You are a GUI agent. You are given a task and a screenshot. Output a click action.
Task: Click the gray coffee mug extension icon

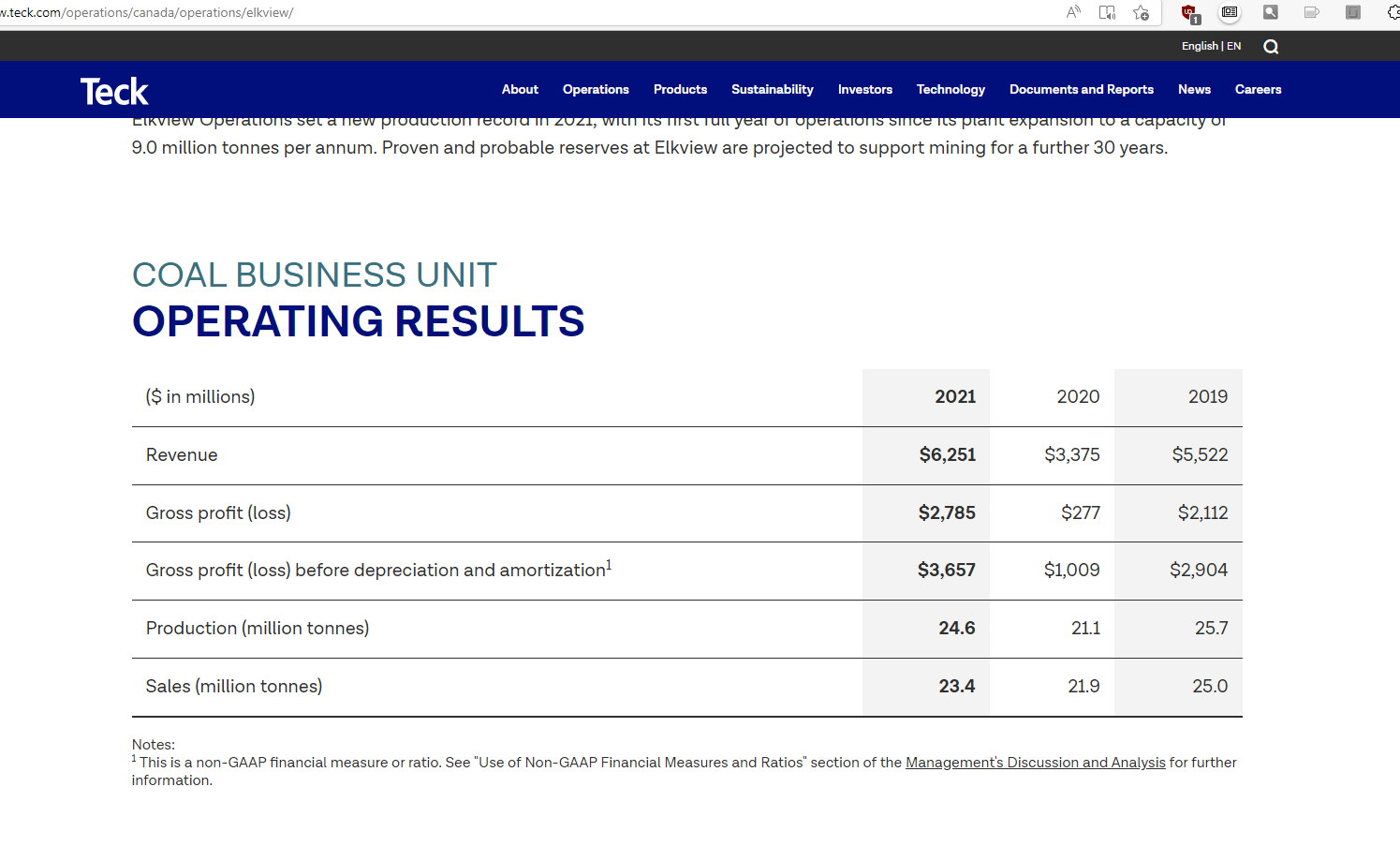pos(1311,12)
